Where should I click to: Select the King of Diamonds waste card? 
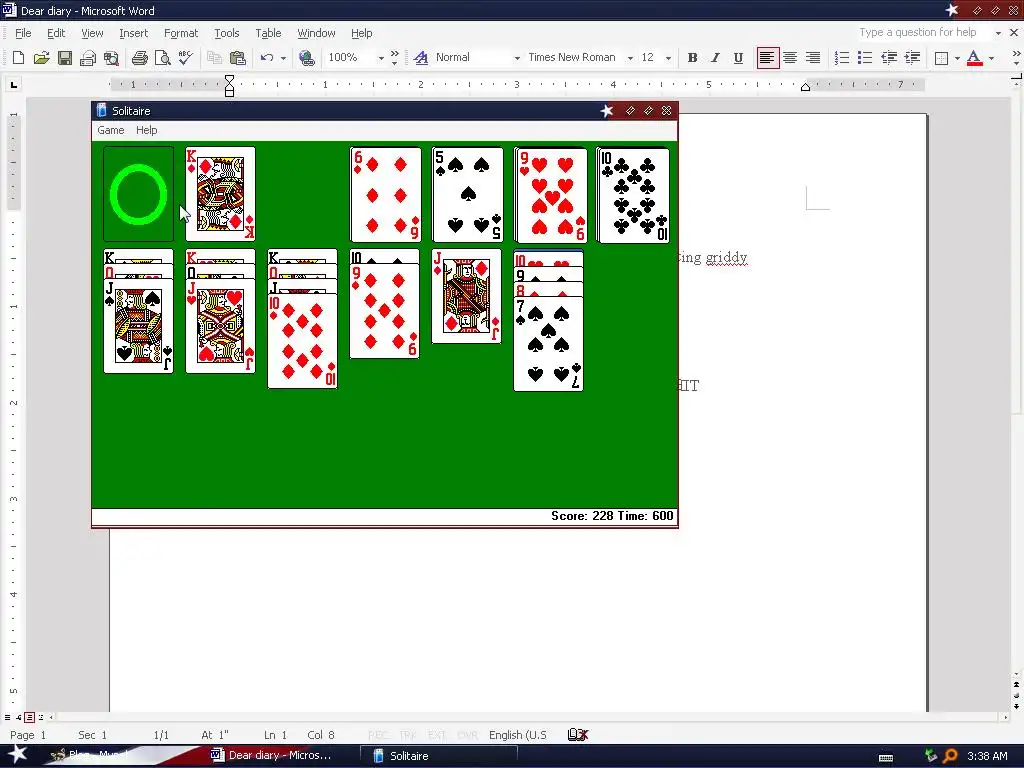pyautogui.click(x=221, y=194)
